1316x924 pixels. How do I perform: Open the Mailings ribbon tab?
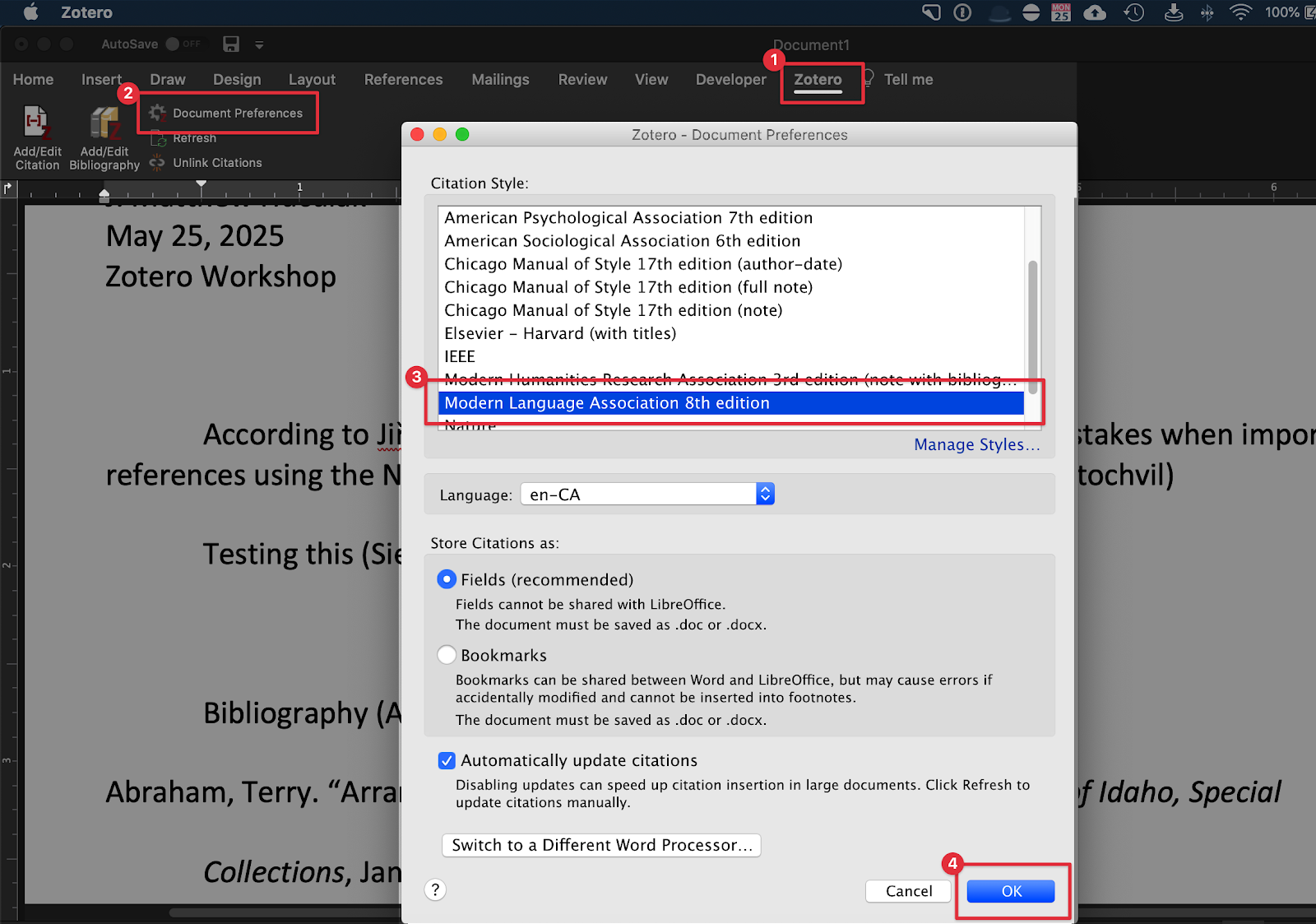(x=500, y=79)
